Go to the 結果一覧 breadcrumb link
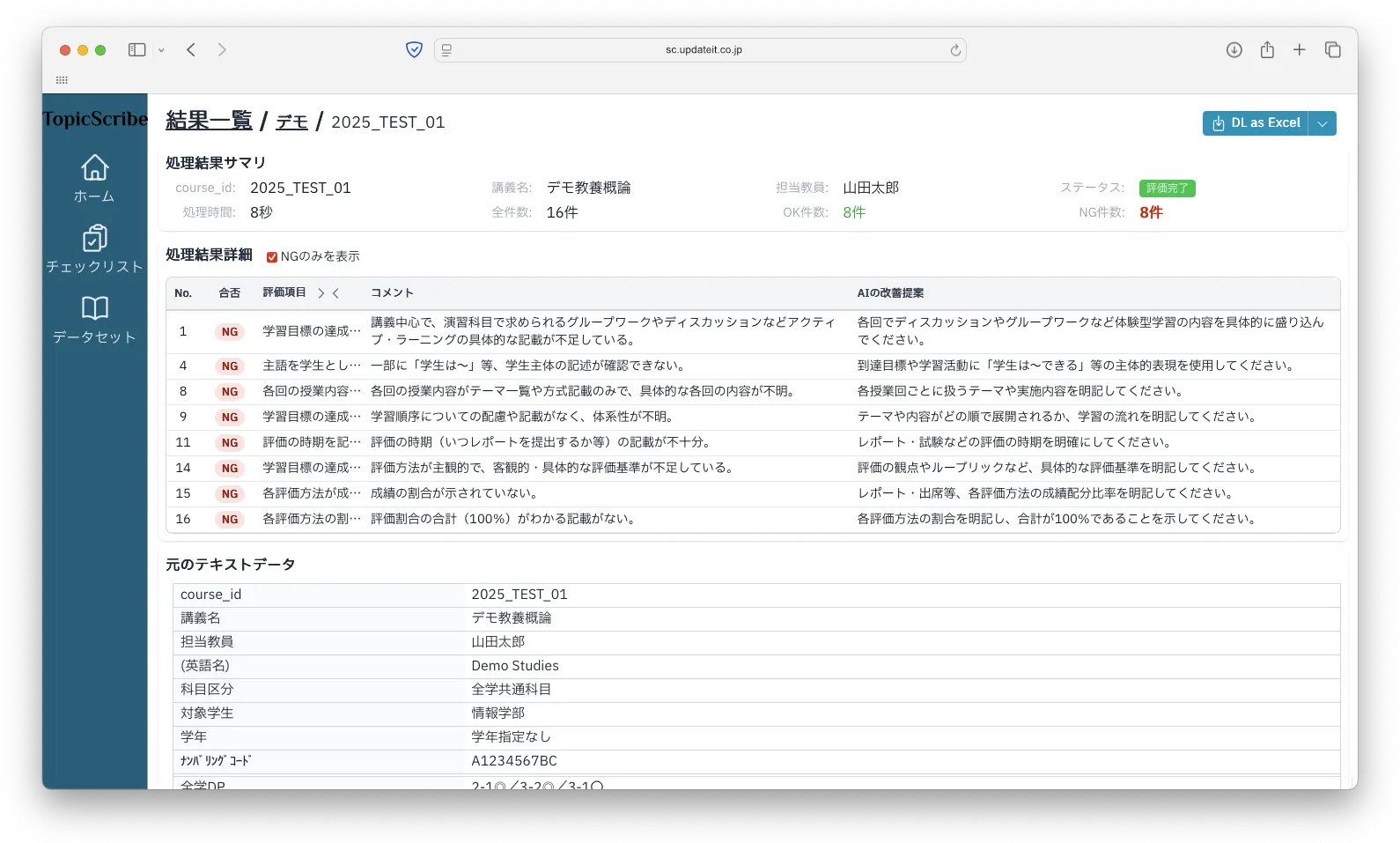 pos(209,121)
